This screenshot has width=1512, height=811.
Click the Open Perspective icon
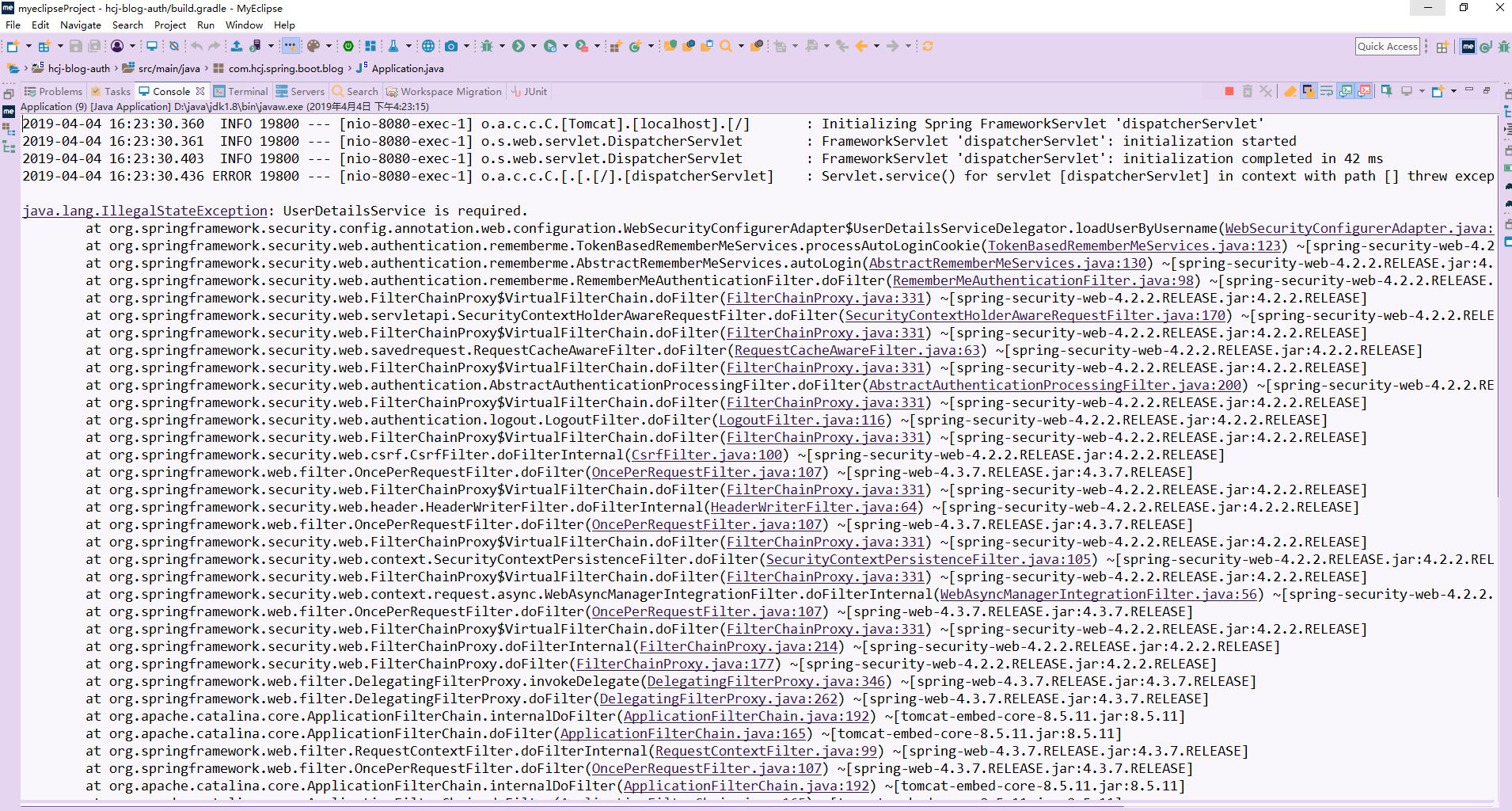coord(1442,47)
